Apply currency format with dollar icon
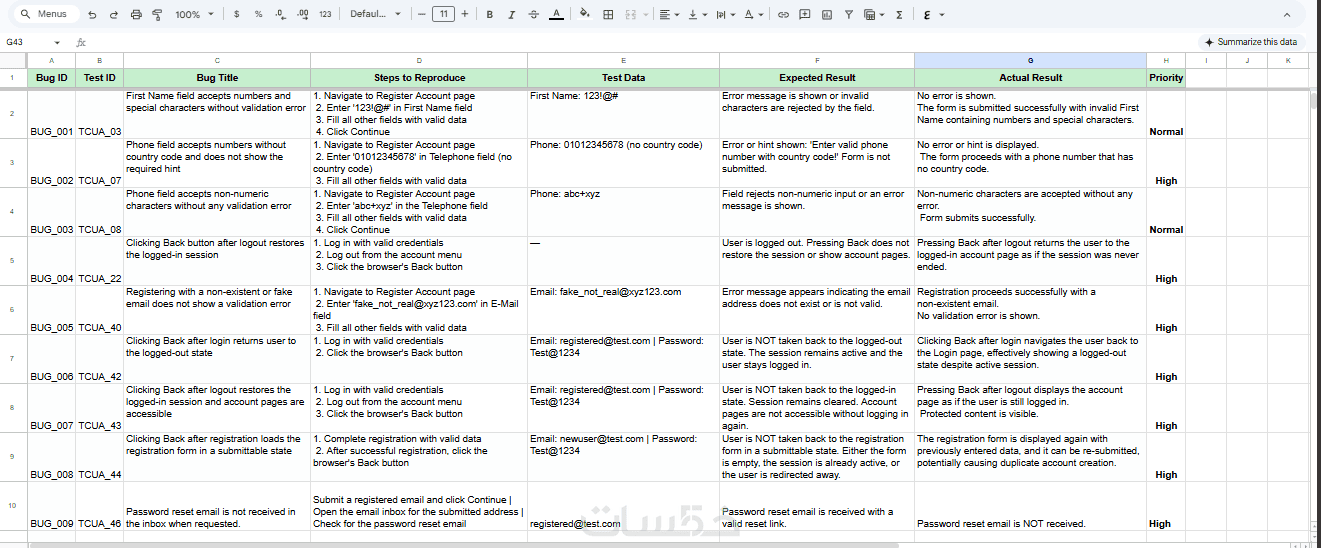Viewport: 1321px width, 548px height. pos(236,15)
